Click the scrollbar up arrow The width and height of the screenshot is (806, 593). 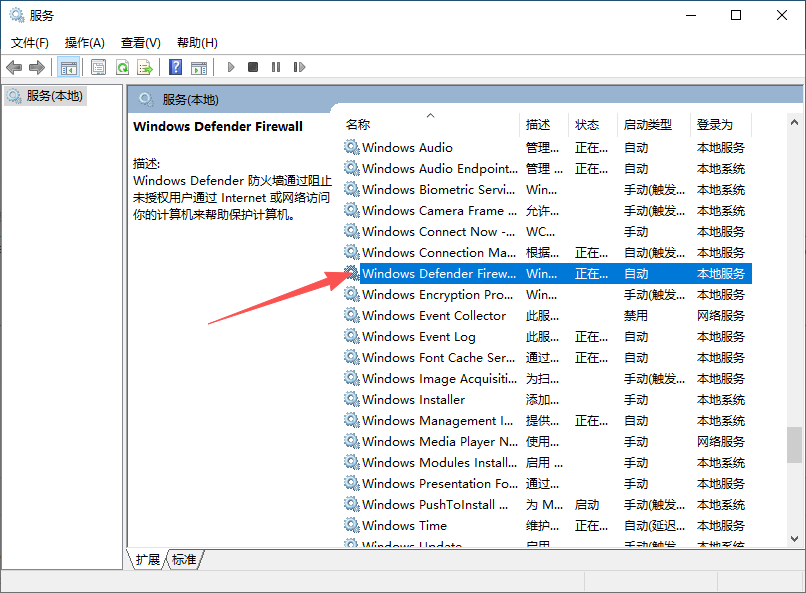click(794, 122)
